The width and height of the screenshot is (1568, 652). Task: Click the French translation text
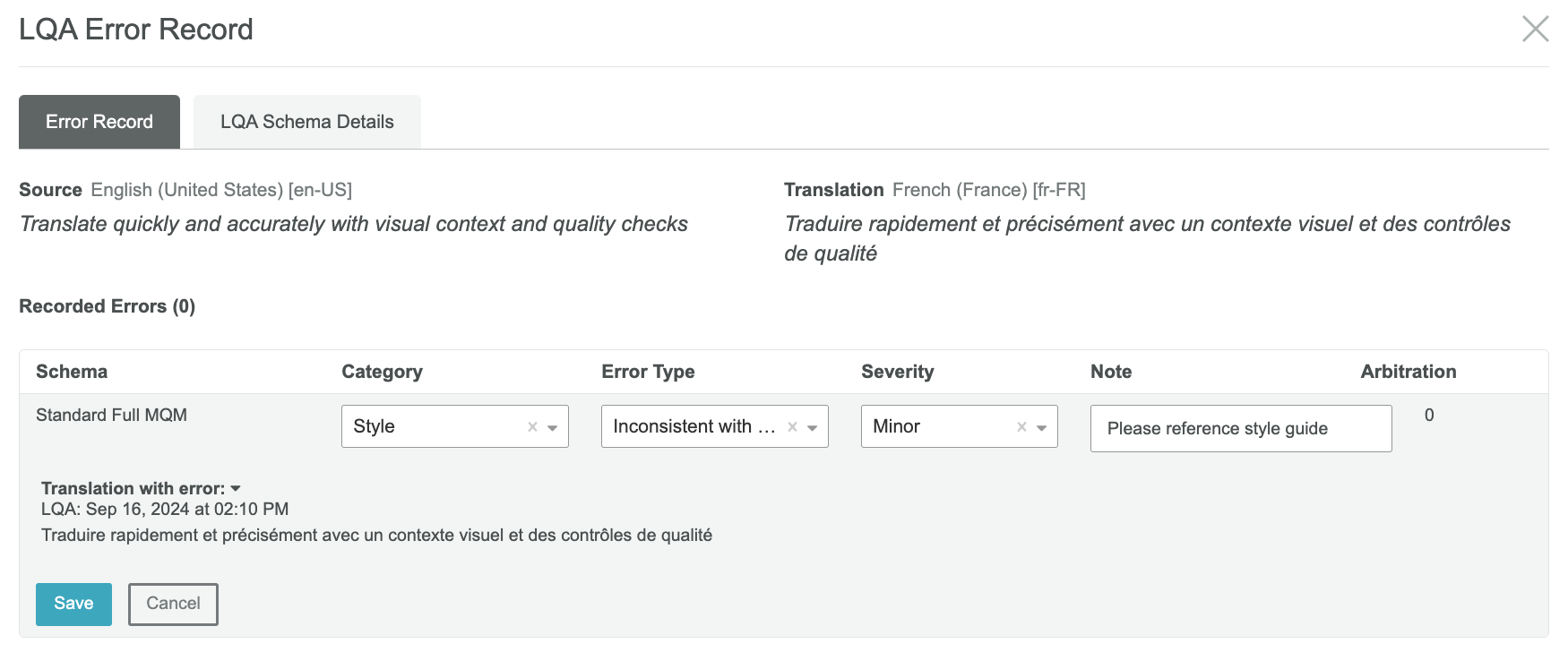pyautogui.click(x=1147, y=238)
